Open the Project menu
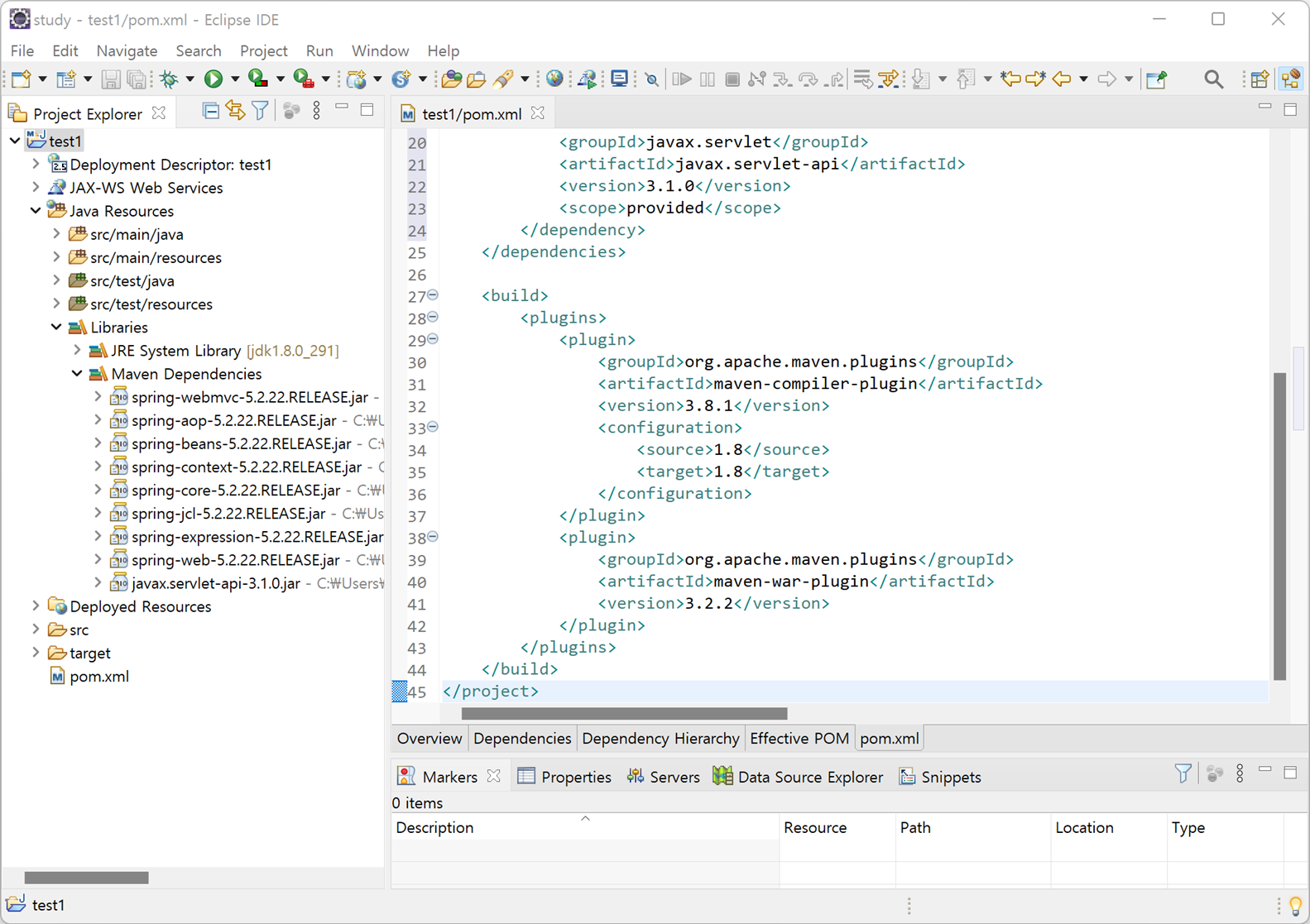 [263, 50]
